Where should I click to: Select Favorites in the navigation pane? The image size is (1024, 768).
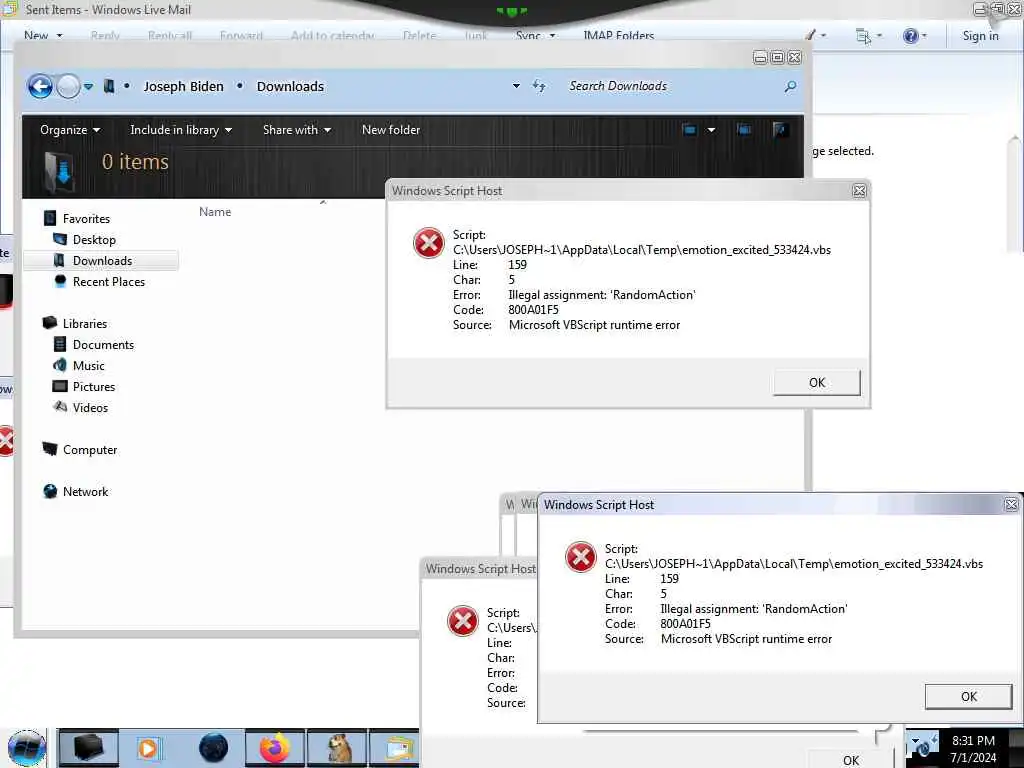(x=86, y=219)
